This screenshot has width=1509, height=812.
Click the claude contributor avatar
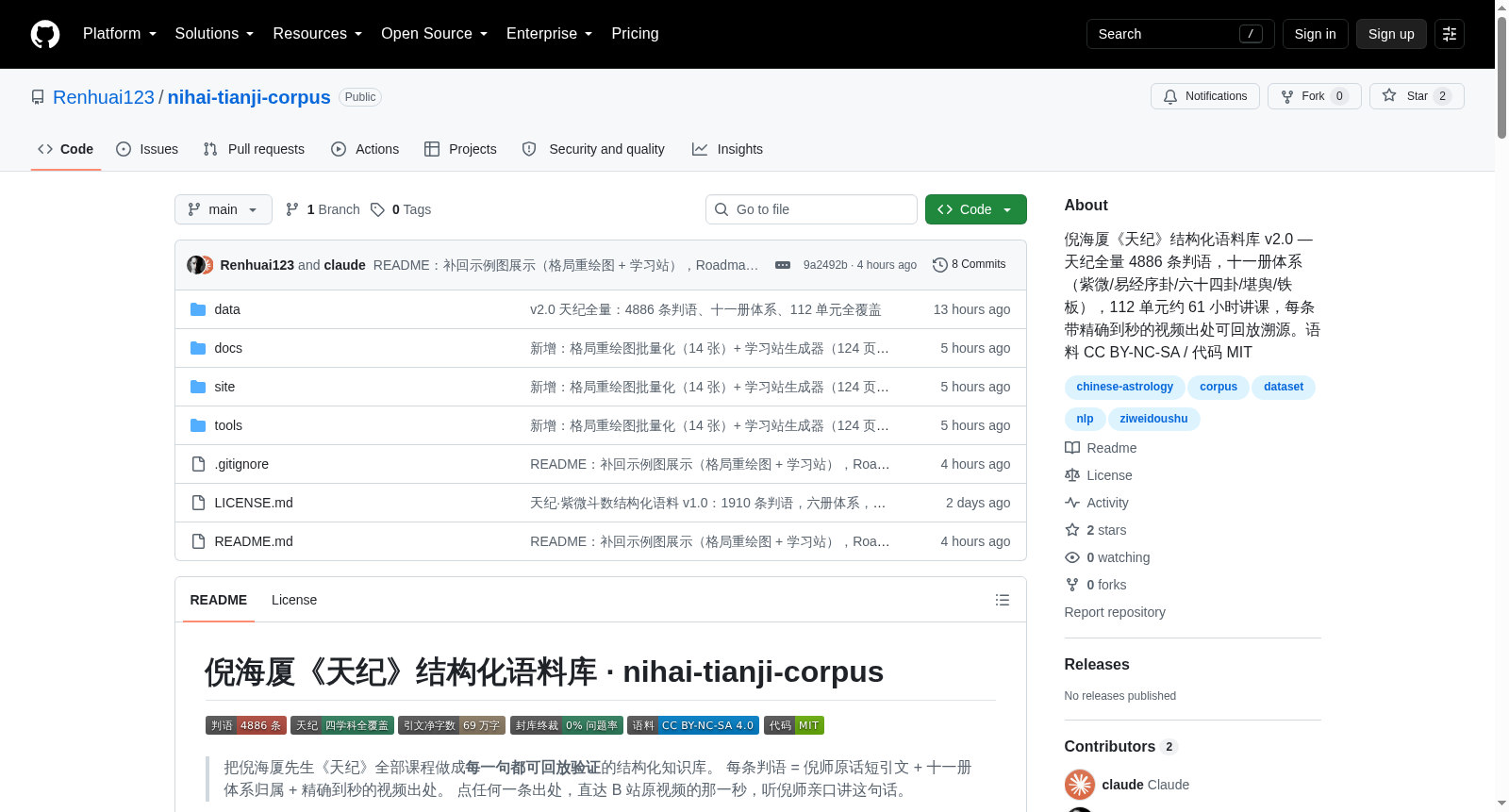pyautogui.click(x=1080, y=785)
